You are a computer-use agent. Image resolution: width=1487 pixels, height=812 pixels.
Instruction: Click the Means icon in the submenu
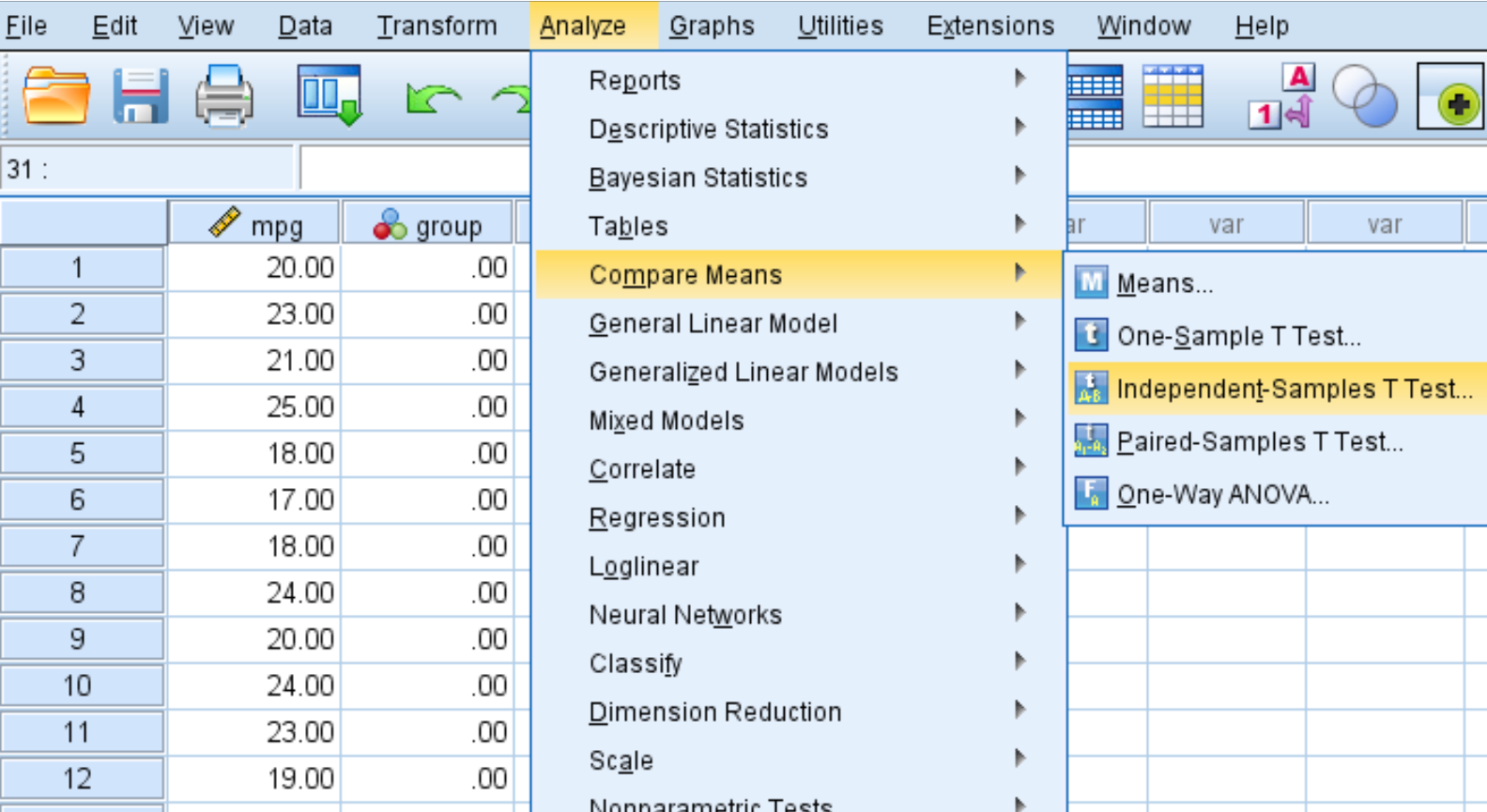pyautogui.click(x=1091, y=283)
